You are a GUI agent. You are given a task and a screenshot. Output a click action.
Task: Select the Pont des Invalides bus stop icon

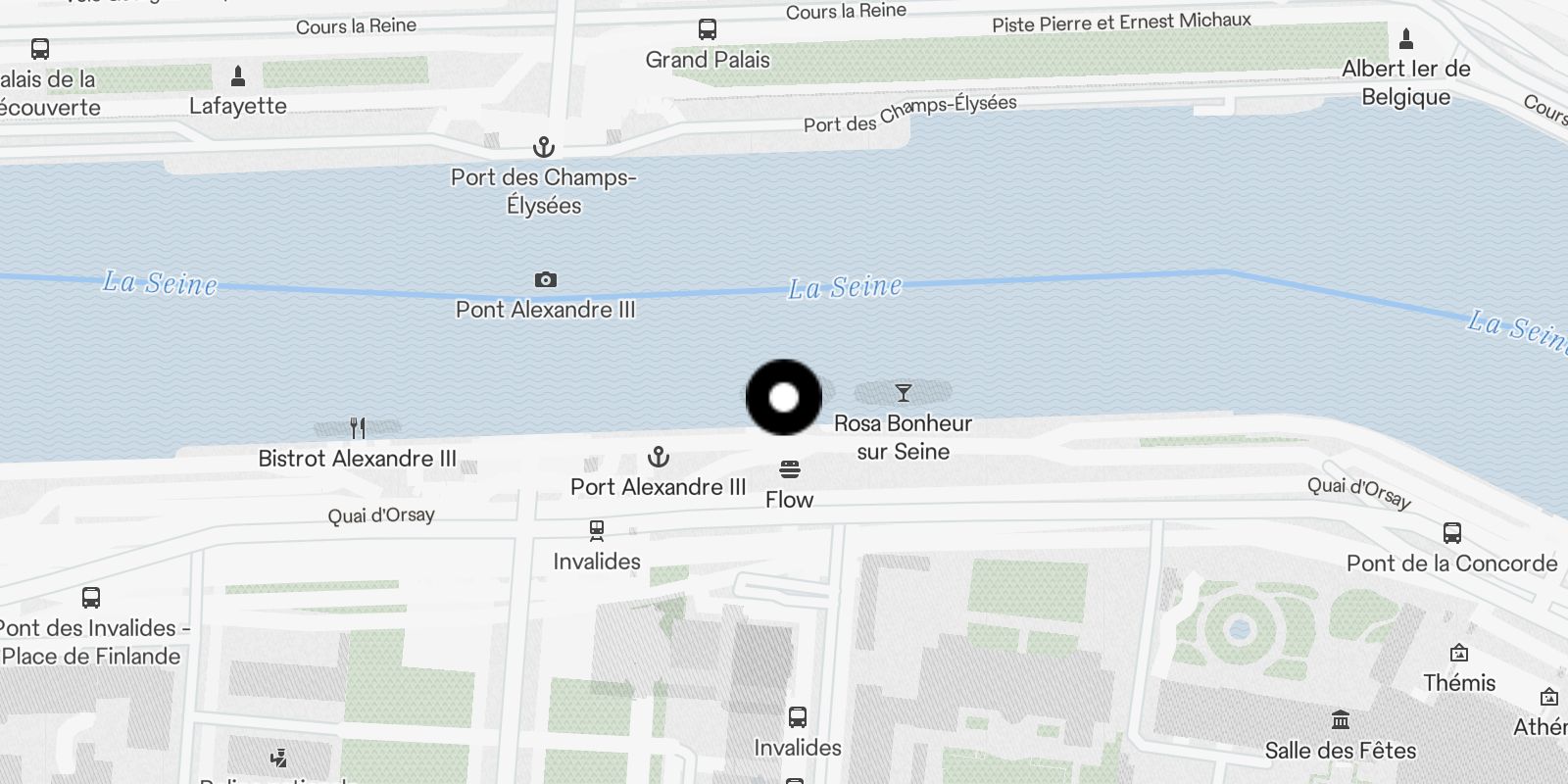[91, 598]
